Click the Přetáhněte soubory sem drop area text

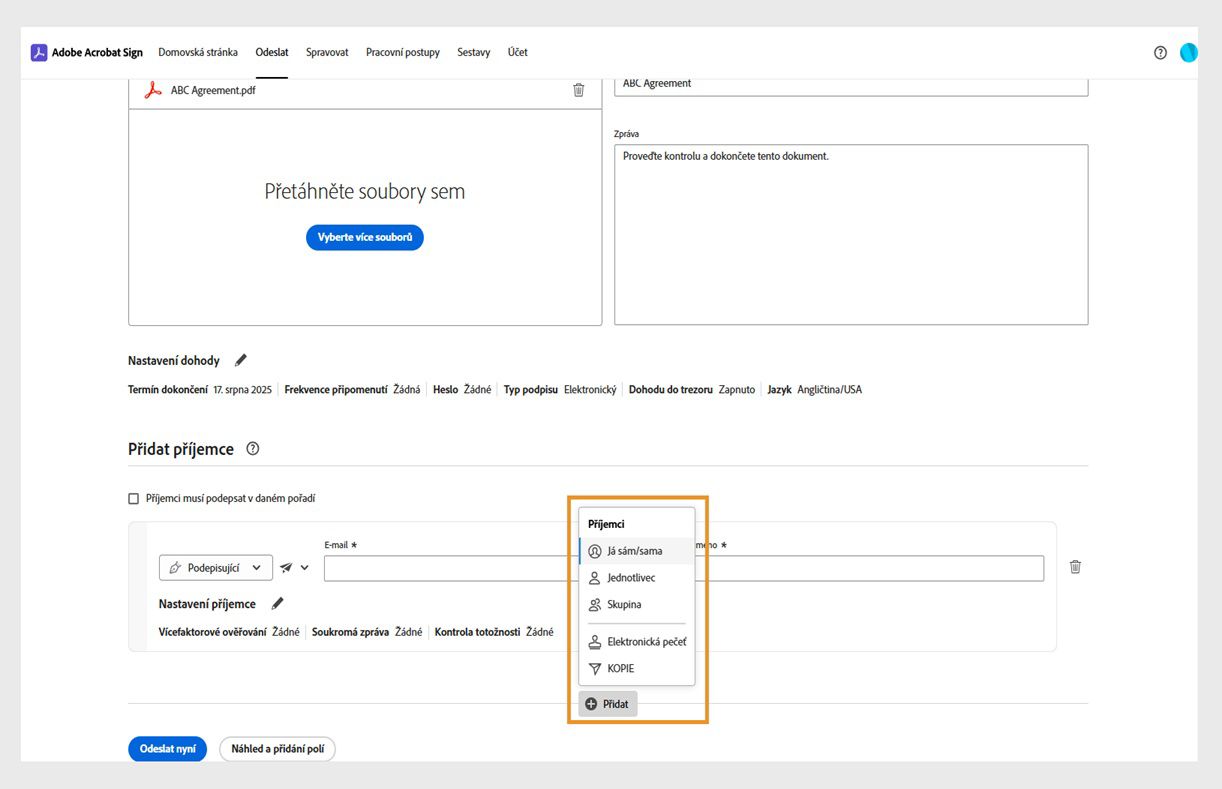(x=365, y=191)
